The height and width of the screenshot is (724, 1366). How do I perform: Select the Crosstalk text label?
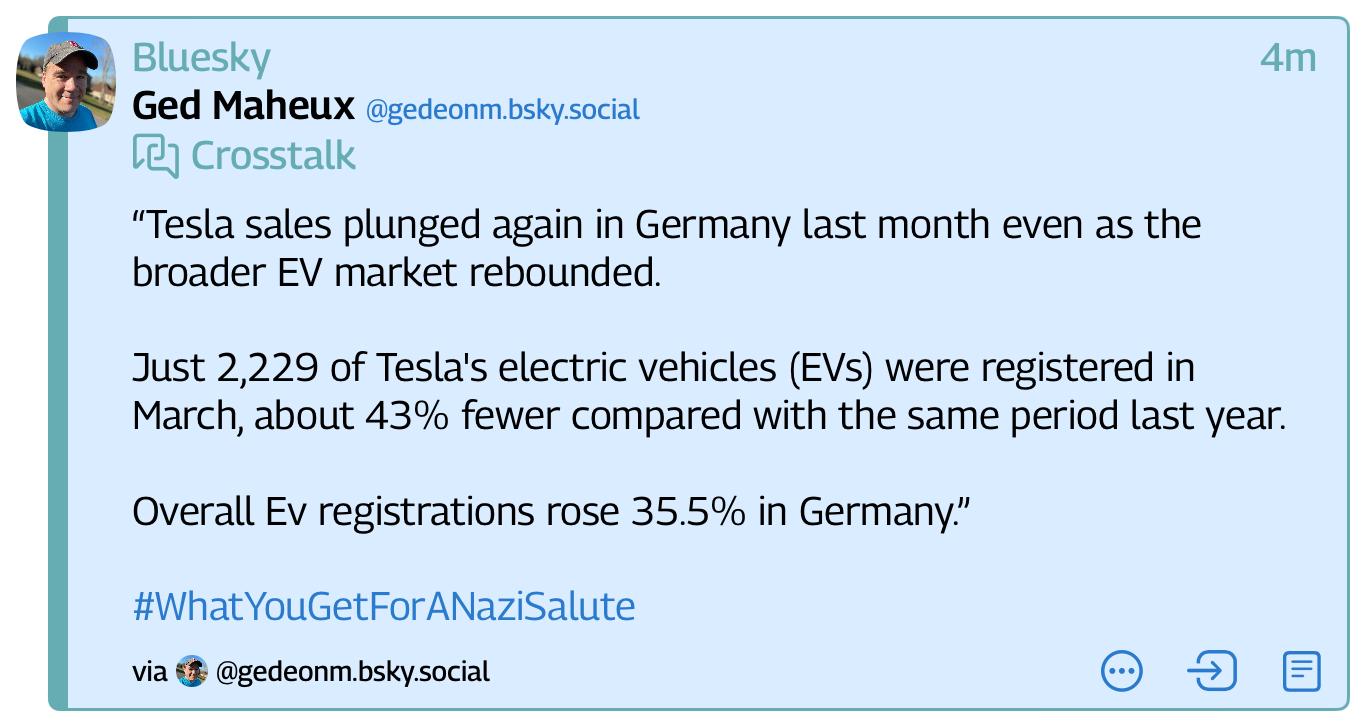click(273, 156)
